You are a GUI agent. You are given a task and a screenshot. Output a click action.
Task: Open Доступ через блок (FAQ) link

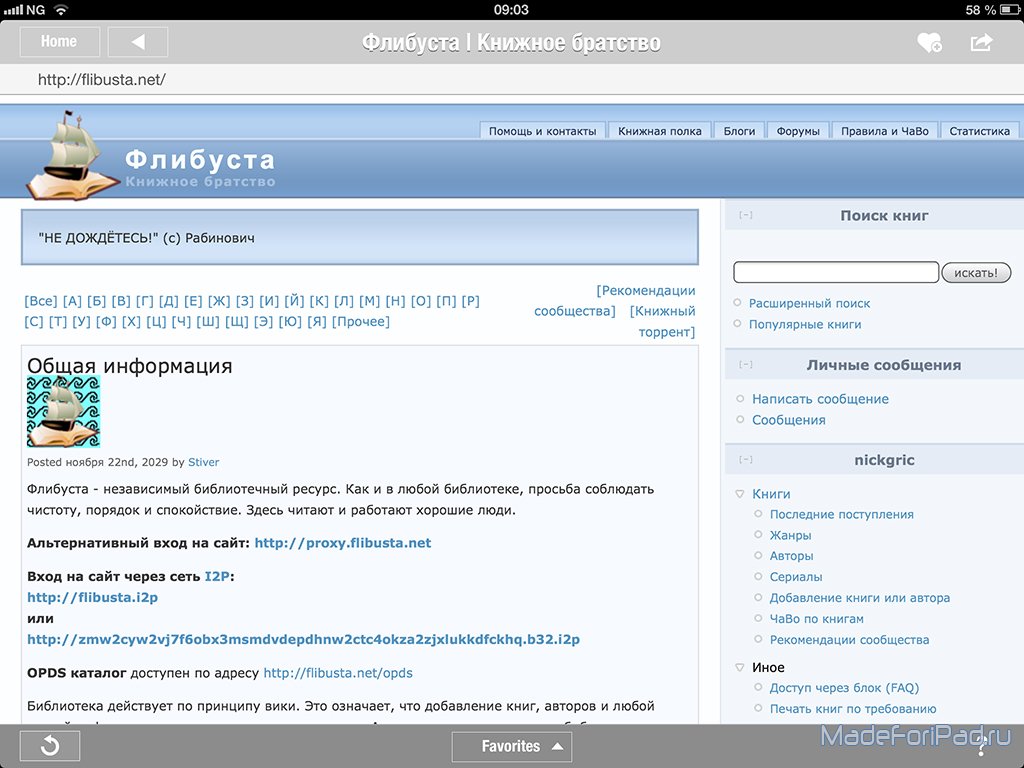(844, 688)
